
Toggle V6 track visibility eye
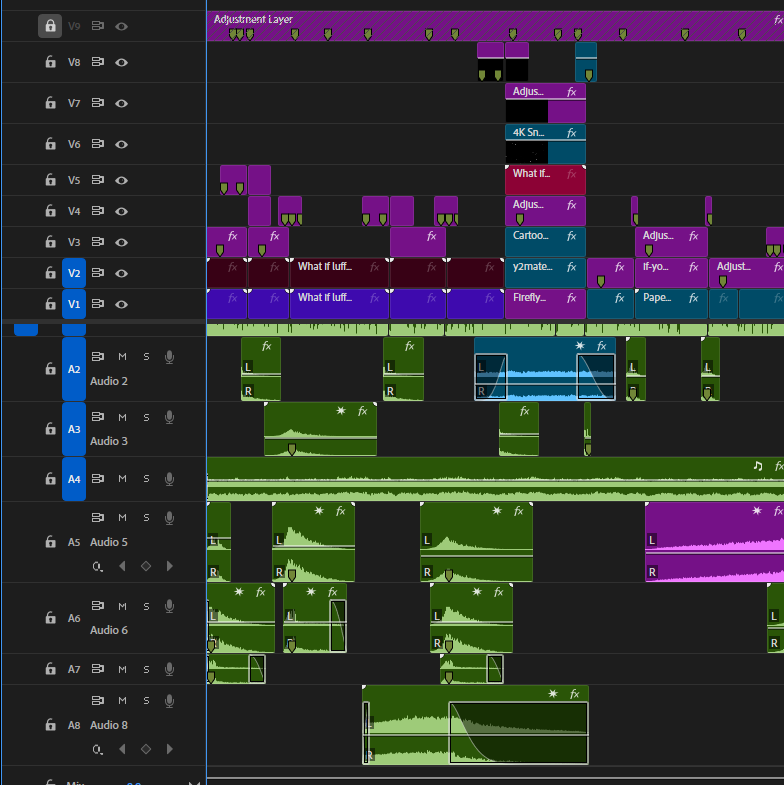click(122, 144)
